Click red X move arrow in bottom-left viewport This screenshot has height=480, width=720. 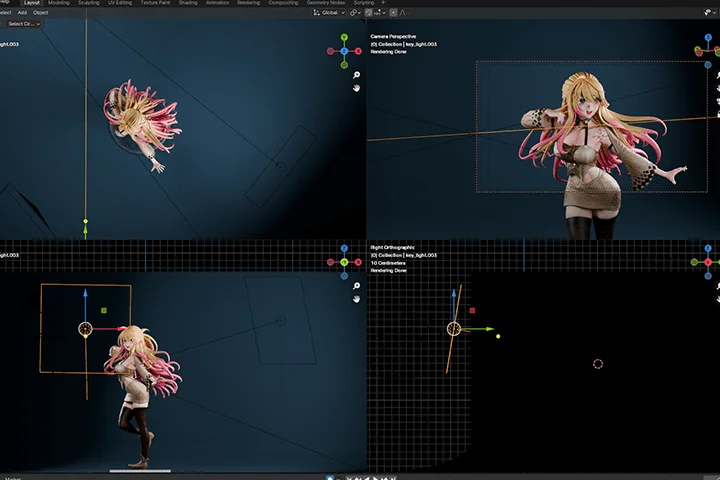120,329
